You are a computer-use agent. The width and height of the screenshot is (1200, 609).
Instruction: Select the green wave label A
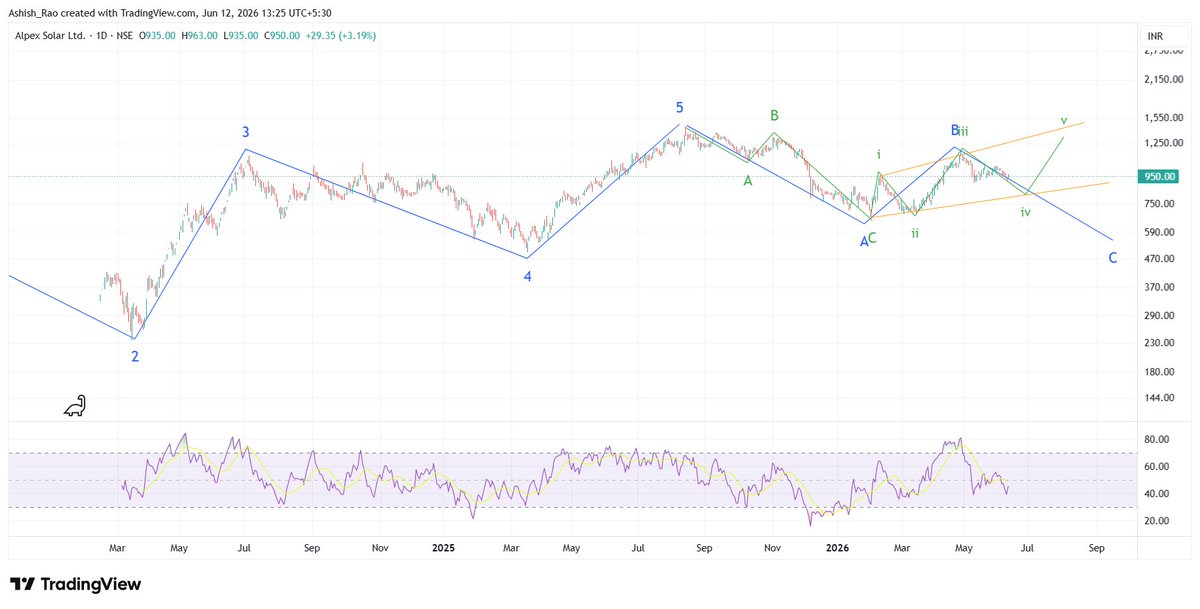click(x=747, y=181)
